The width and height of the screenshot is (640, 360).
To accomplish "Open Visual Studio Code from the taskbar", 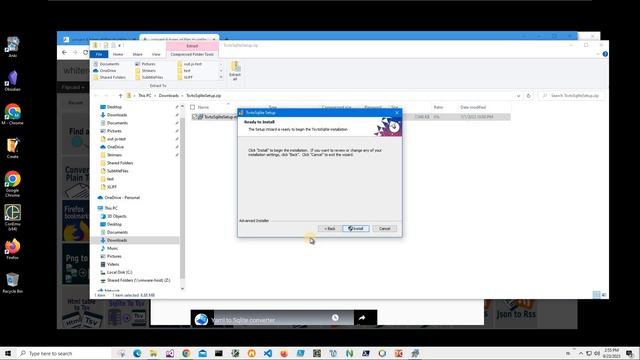I will click(268, 353).
